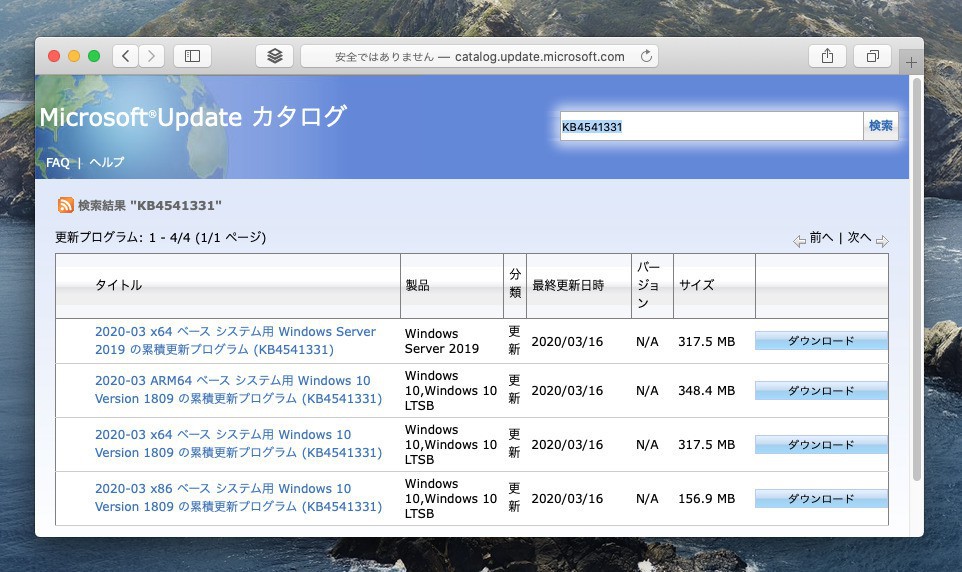This screenshot has width=962, height=572.
Task: Download the Windows Server 2019 update
Action: click(x=821, y=341)
